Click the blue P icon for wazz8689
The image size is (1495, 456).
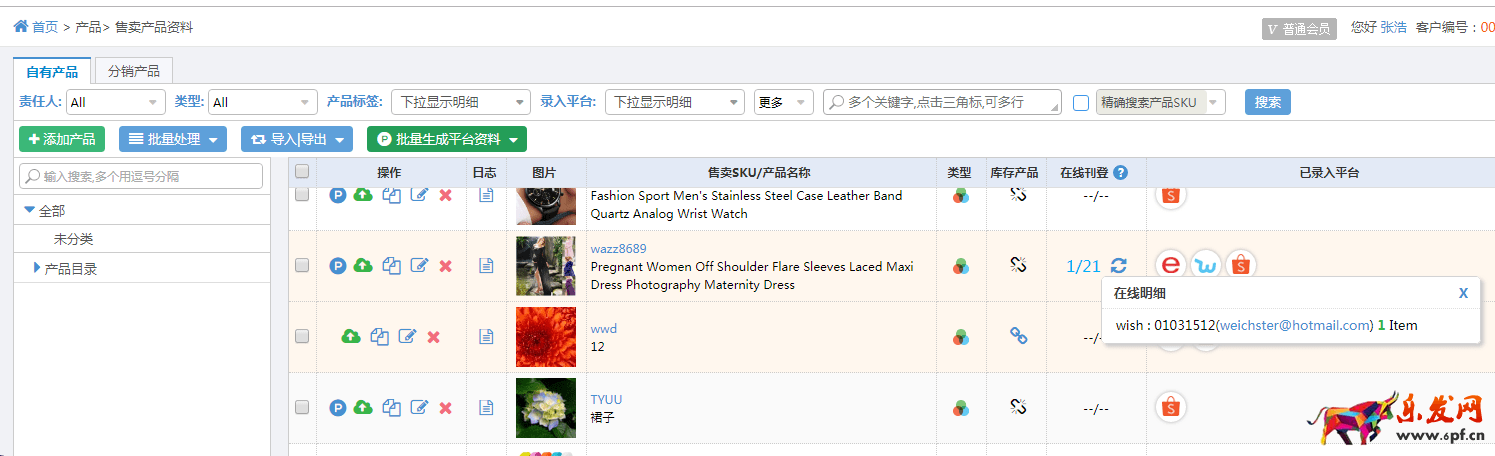coord(338,266)
